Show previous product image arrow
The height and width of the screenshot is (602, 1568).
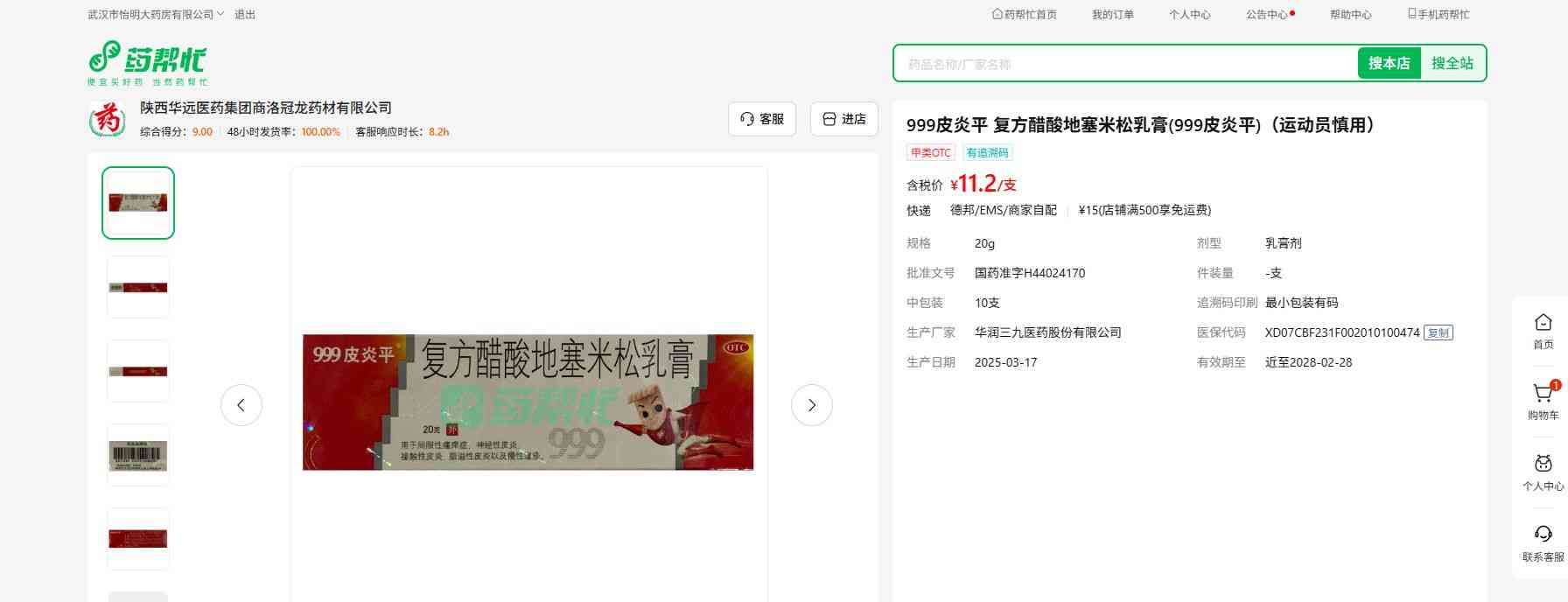click(x=241, y=405)
